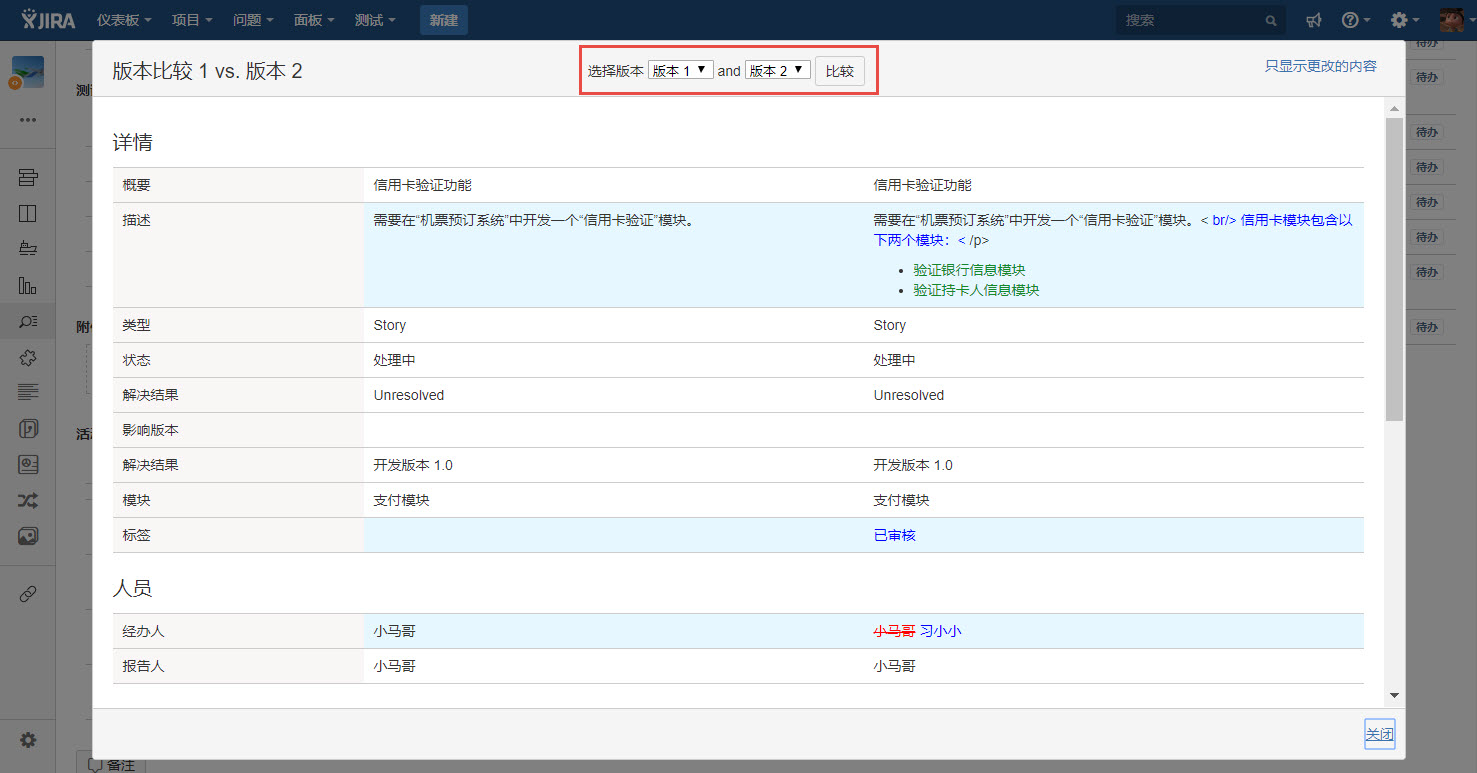Viewport: 1477px width, 773px height.
Task: Open the 项目 menu
Action: (192, 20)
